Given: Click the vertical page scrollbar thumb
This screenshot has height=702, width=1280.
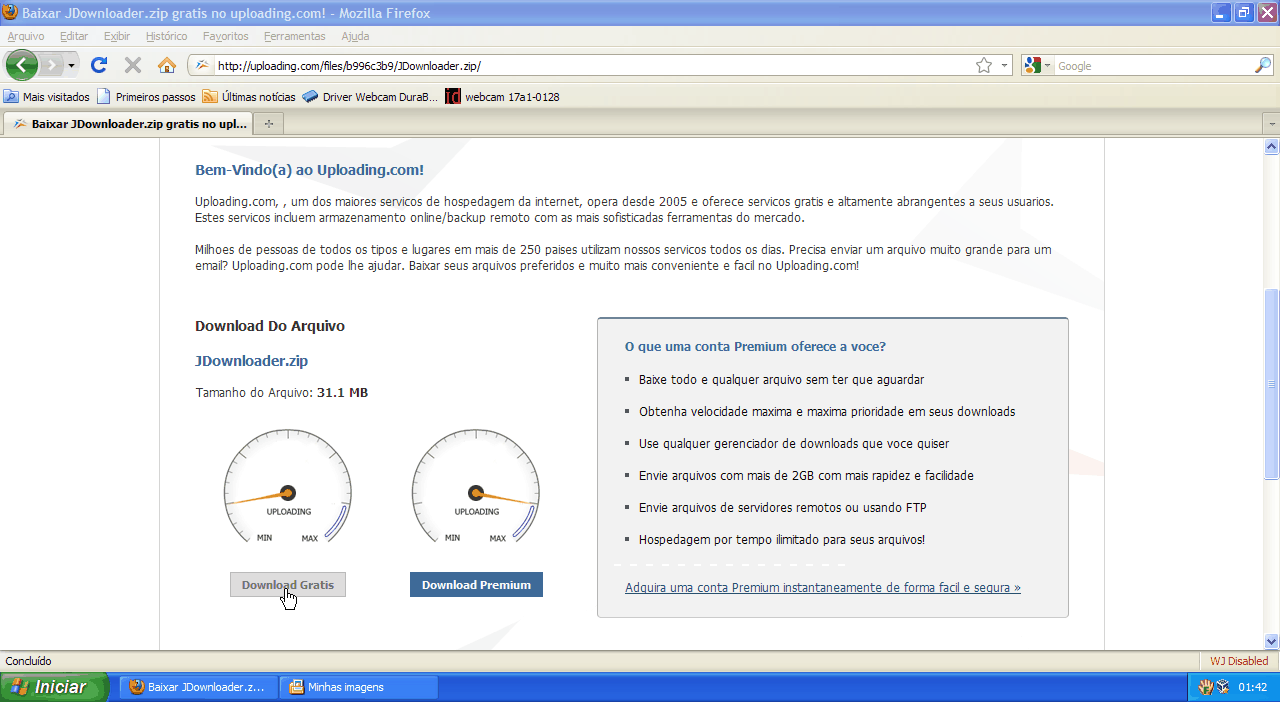Looking at the screenshot, I should [x=1271, y=384].
